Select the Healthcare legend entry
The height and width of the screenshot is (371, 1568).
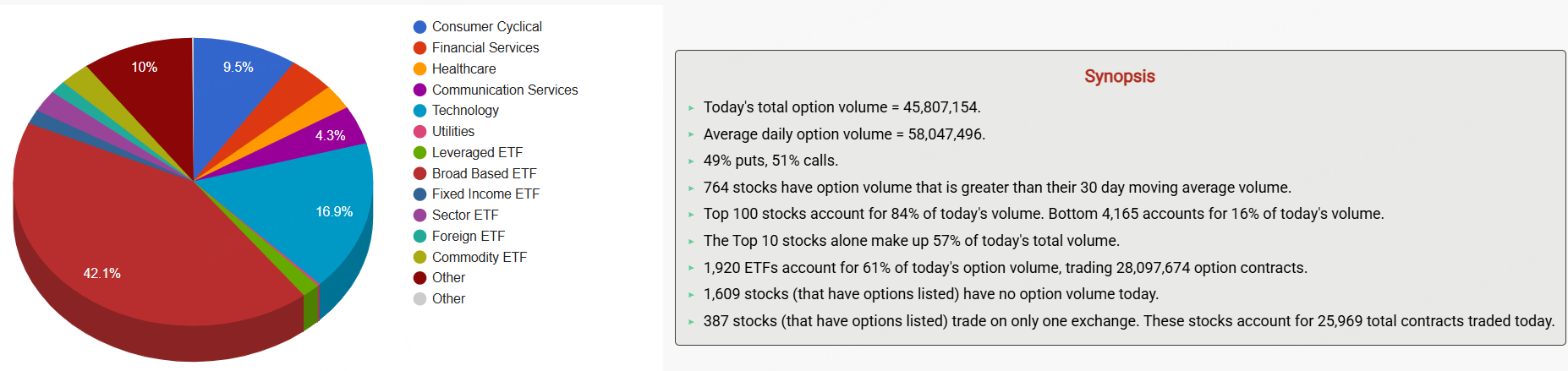point(463,69)
